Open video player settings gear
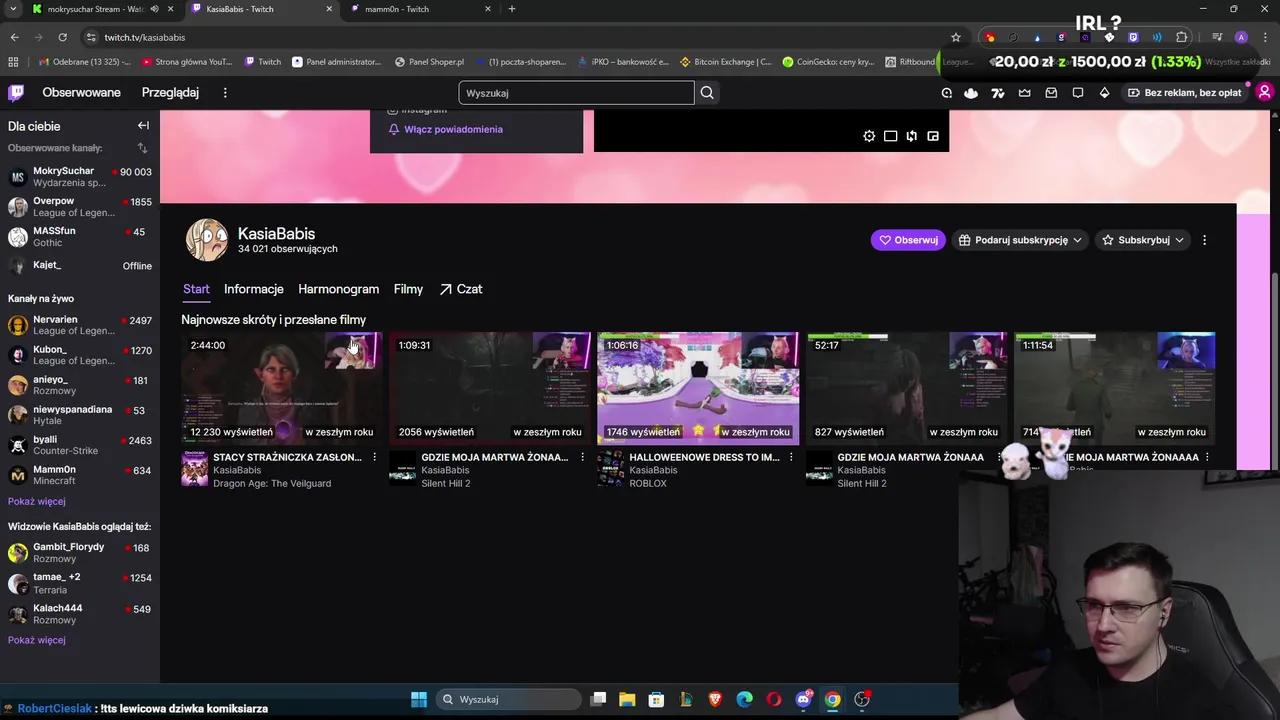The width and height of the screenshot is (1280, 720). 869,136
